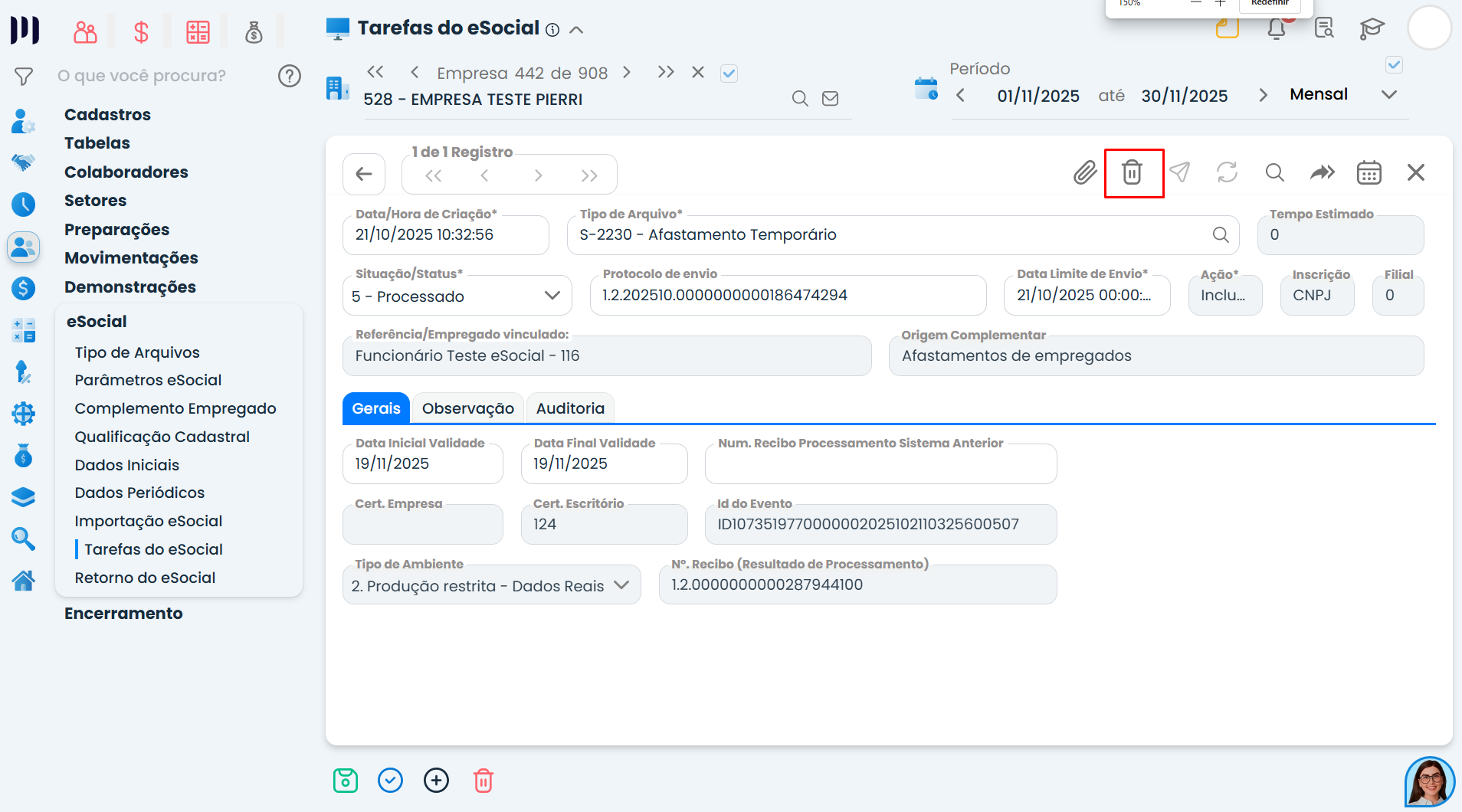Open Retorno do eSocial in the menu
Screen dimensions: 1462x812
tap(145, 577)
